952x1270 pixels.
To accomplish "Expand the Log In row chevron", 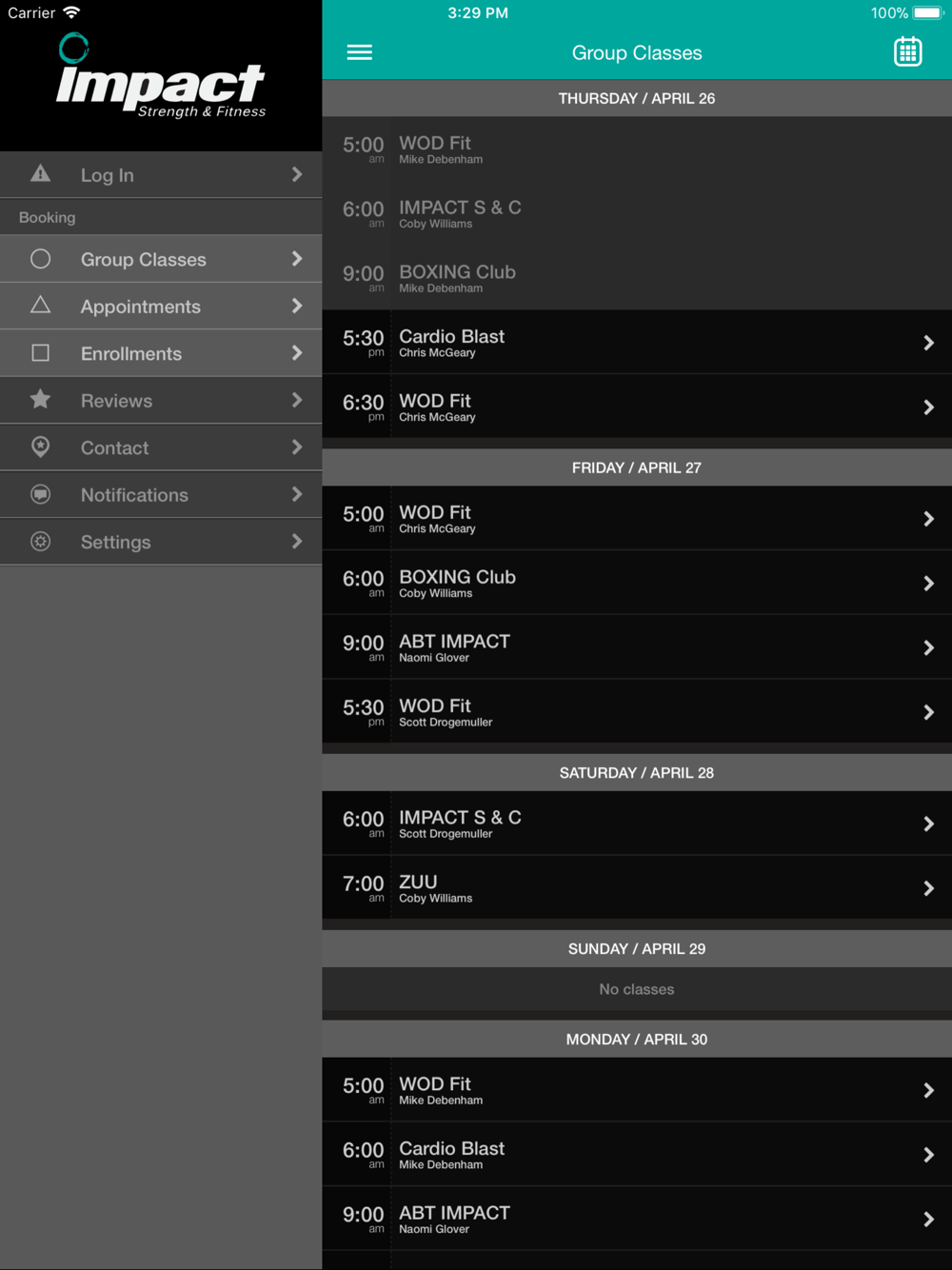I will point(297,174).
